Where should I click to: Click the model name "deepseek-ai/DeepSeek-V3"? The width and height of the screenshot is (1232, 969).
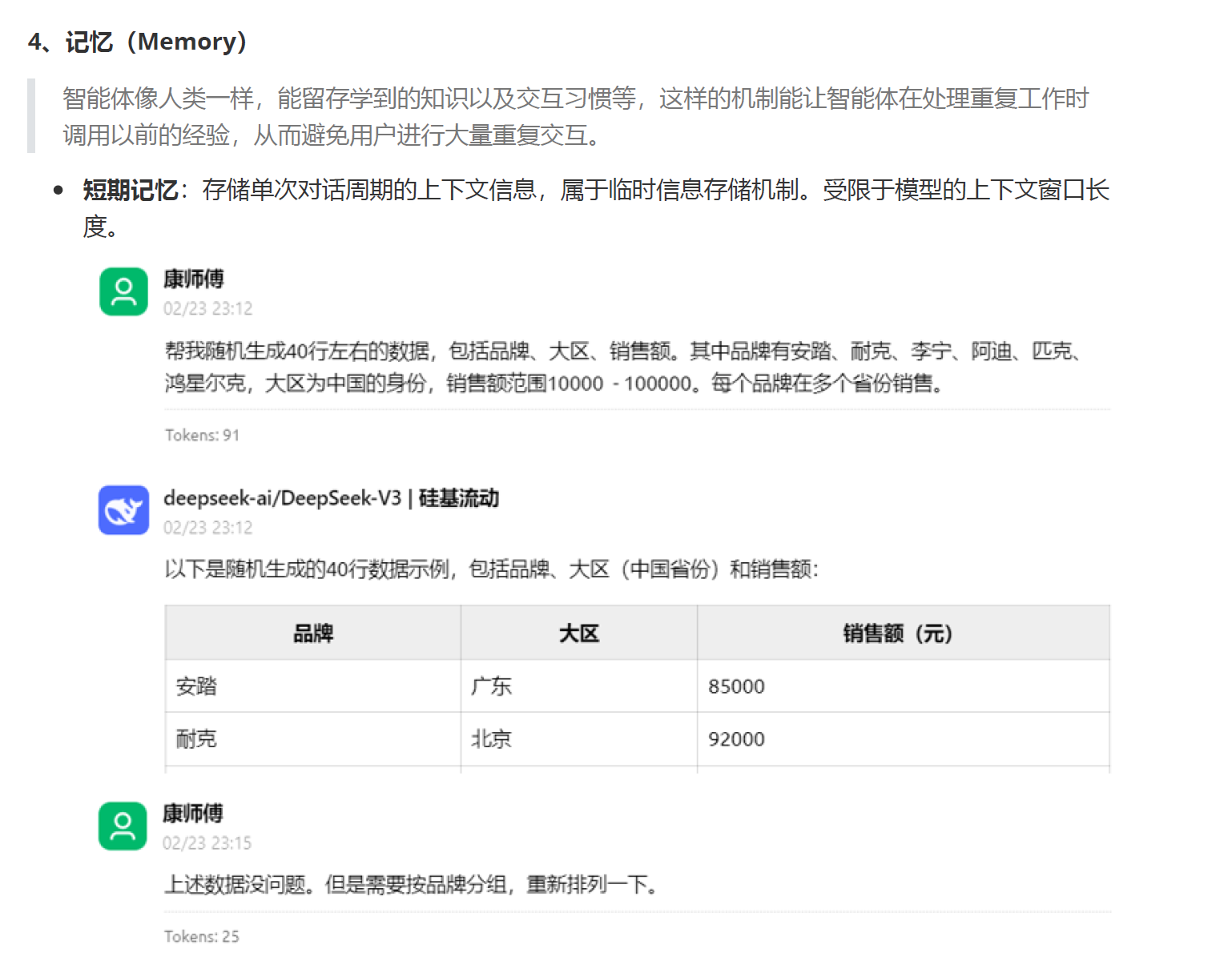(x=282, y=498)
